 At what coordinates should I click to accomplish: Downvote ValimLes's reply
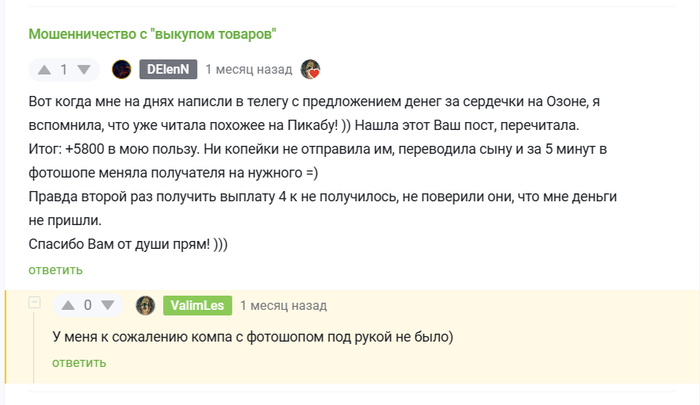coord(109,306)
